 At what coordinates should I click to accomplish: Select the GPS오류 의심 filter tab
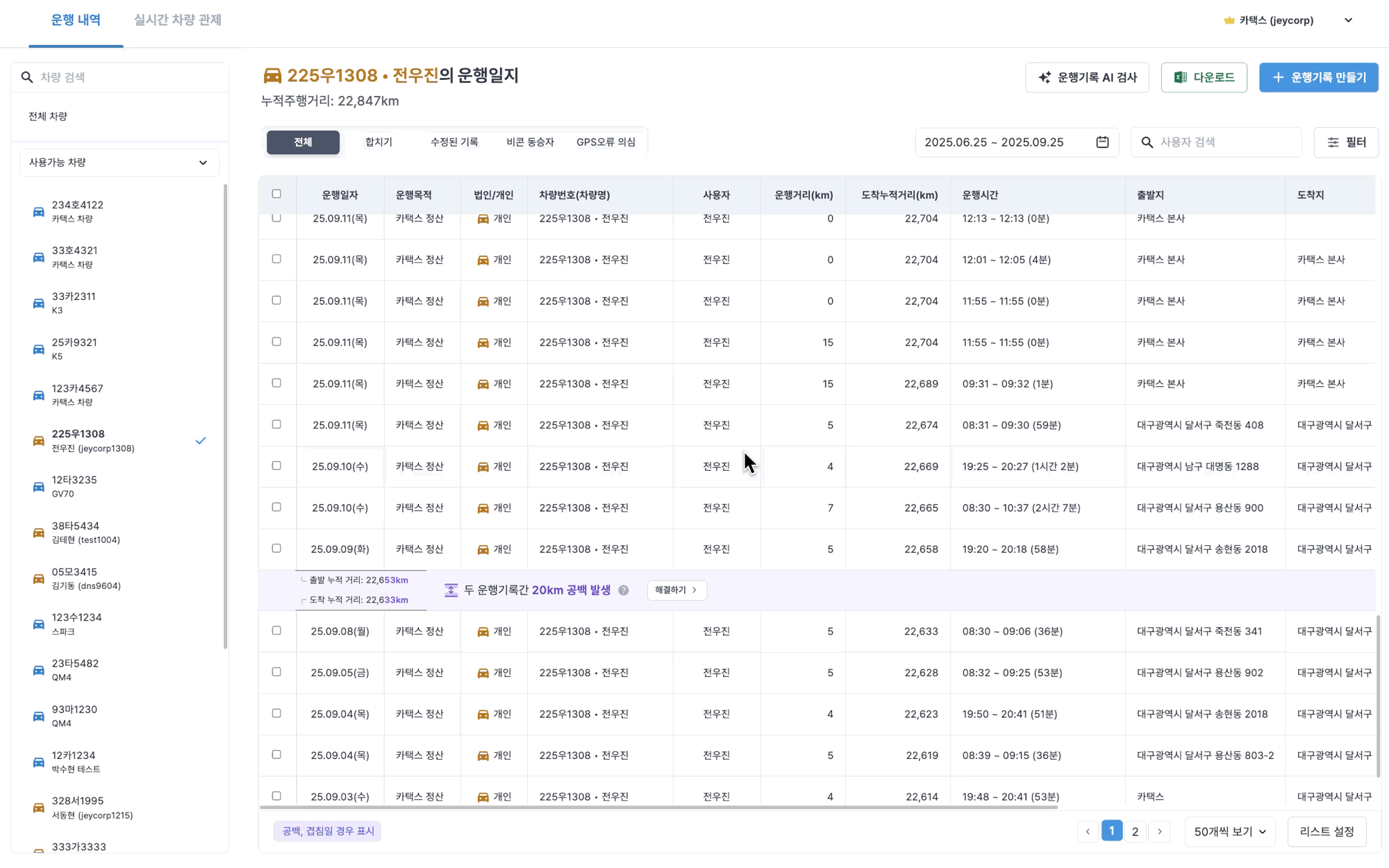coord(606,142)
